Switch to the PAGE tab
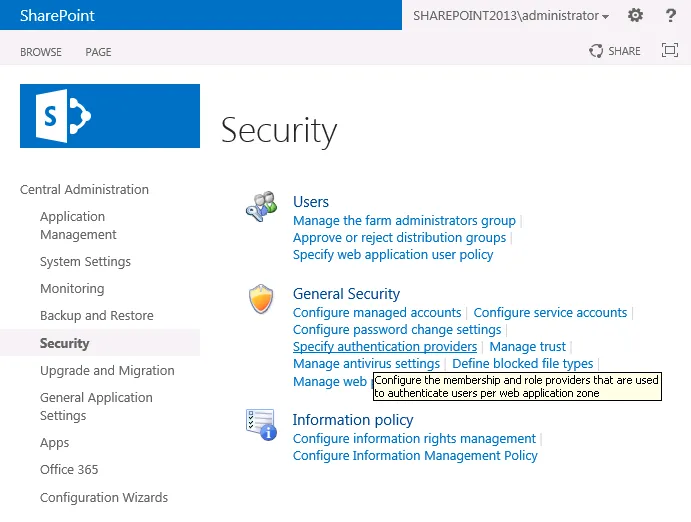 click(x=98, y=52)
